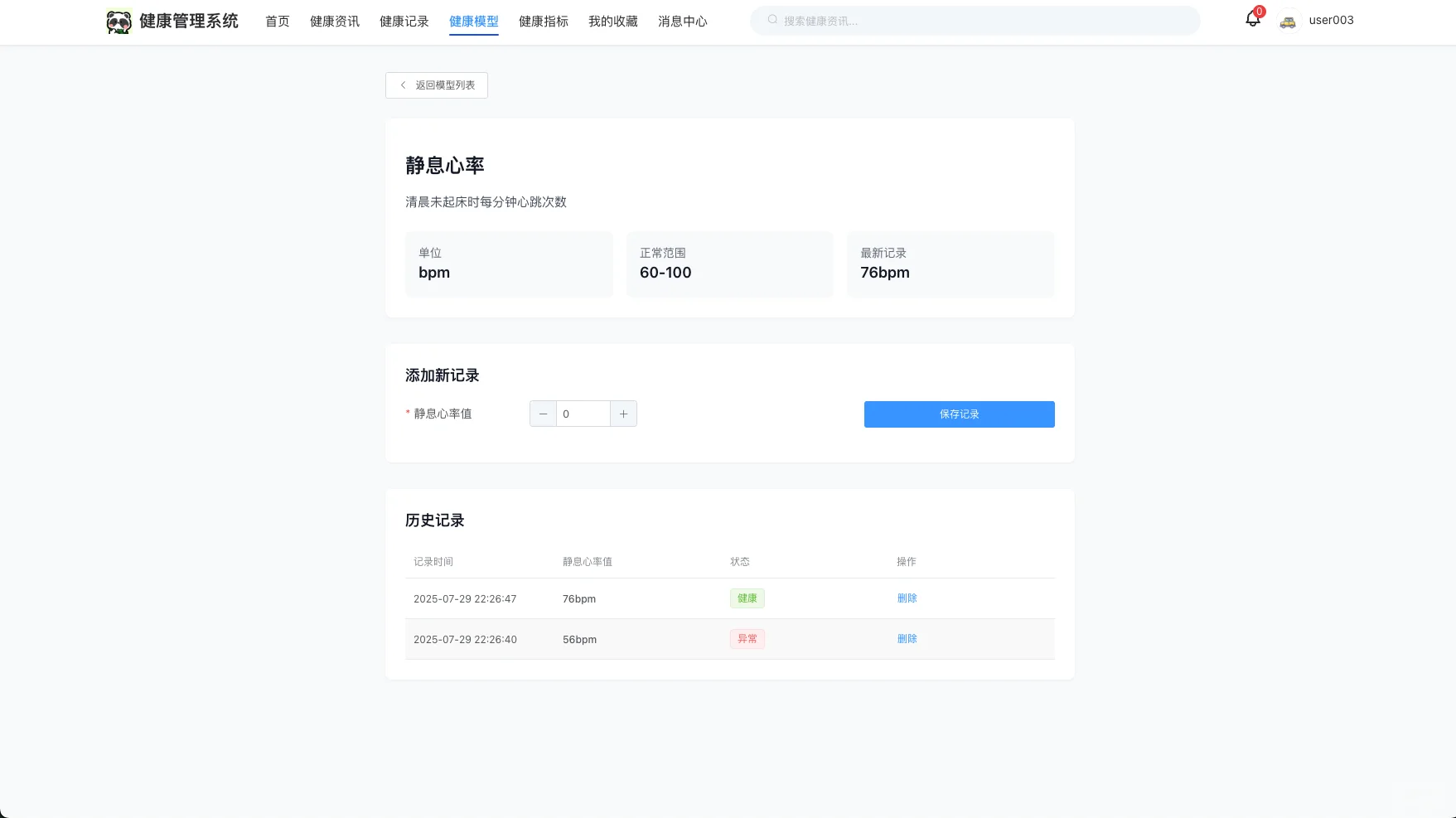Switch to the 健康记录 nav tab
1456x818 pixels.
click(x=404, y=21)
